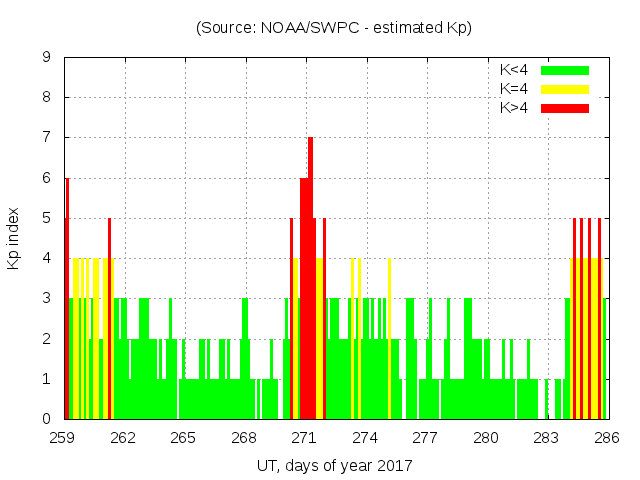Click the x-axis tick label 283
The width and height of the screenshot is (640, 480).
coord(546,438)
